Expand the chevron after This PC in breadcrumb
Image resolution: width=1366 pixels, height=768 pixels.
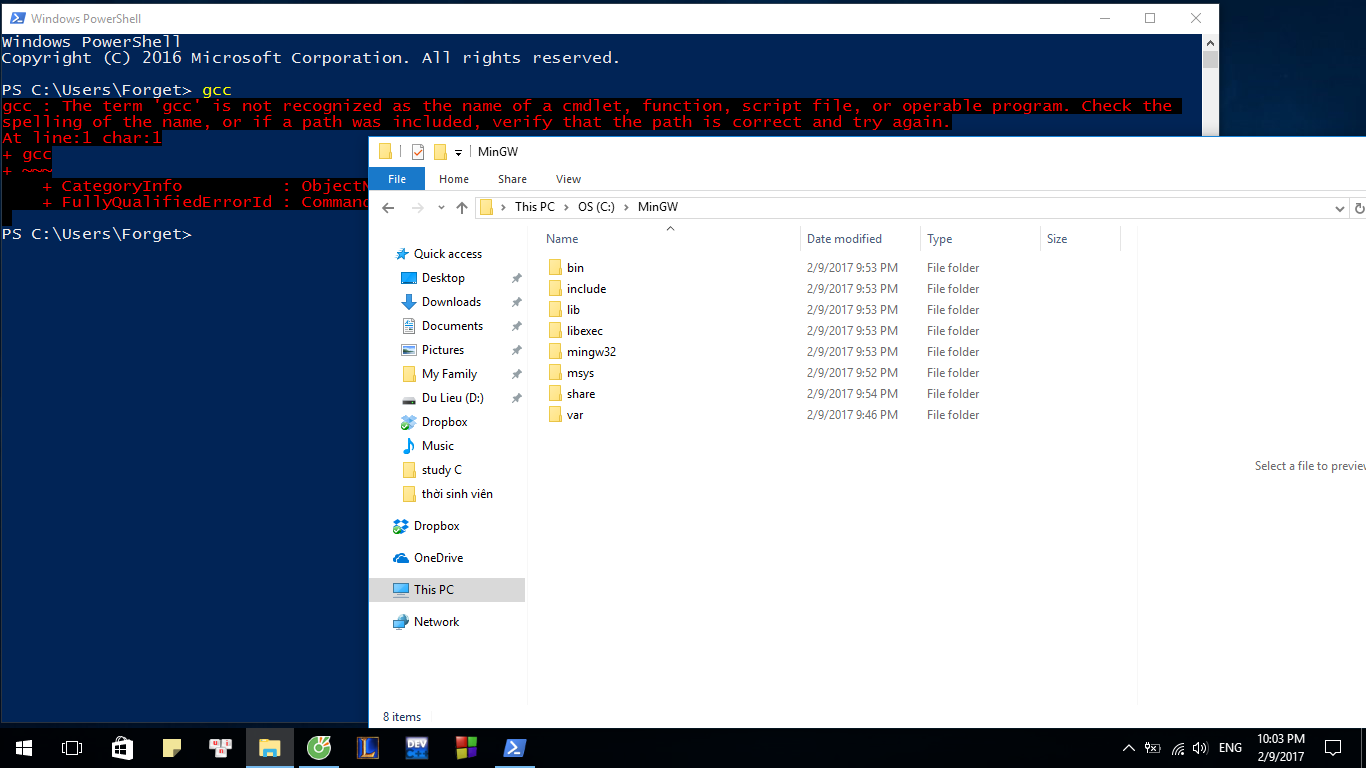(x=566, y=207)
